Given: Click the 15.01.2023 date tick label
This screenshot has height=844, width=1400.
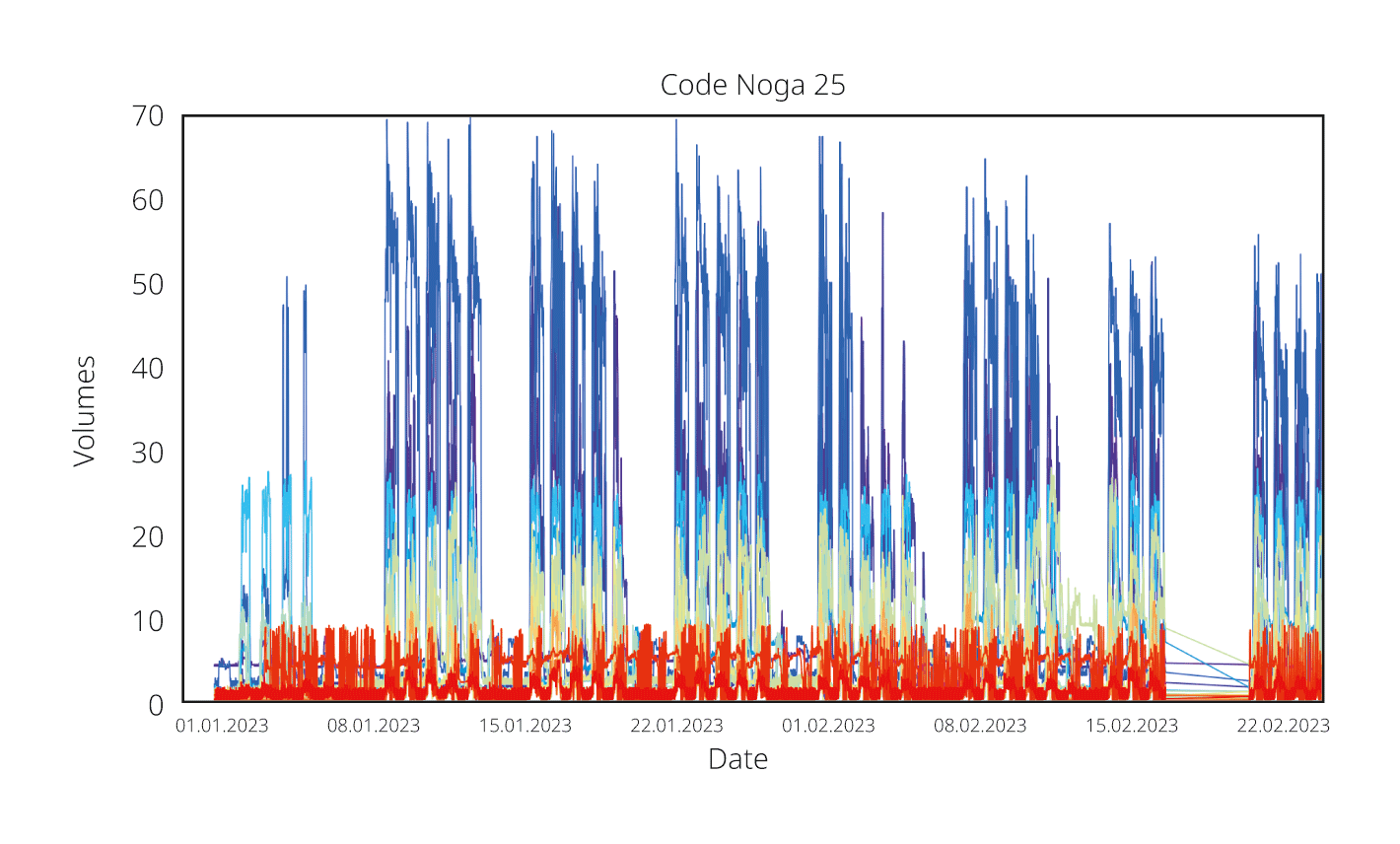Looking at the screenshot, I should pyautogui.click(x=525, y=727).
